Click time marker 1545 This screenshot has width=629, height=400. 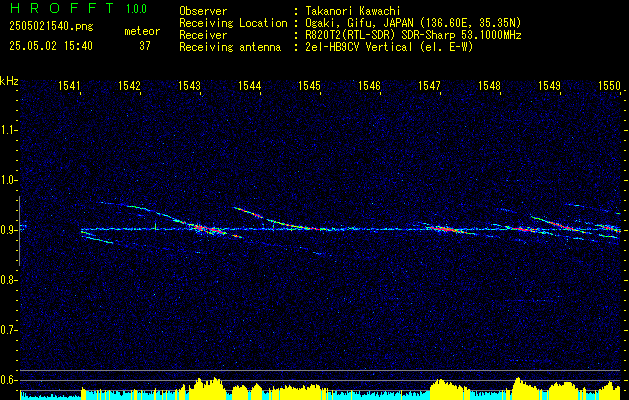coord(309,85)
